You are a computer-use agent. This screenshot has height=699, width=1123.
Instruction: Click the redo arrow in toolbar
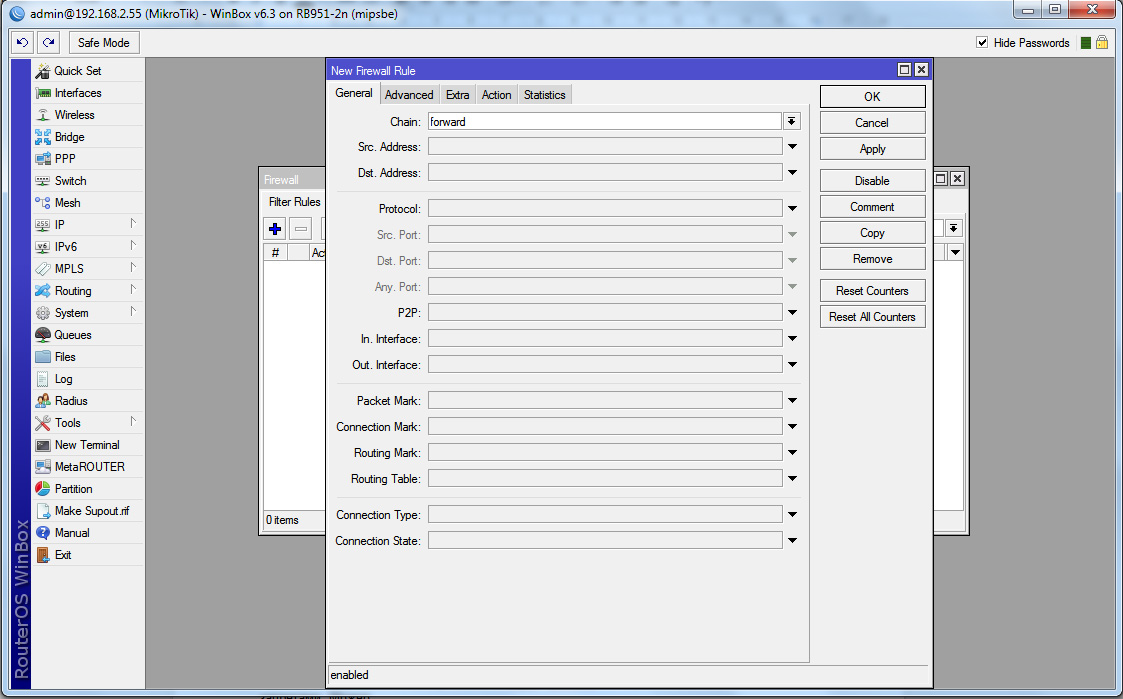pyautogui.click(x=48, y=43)
